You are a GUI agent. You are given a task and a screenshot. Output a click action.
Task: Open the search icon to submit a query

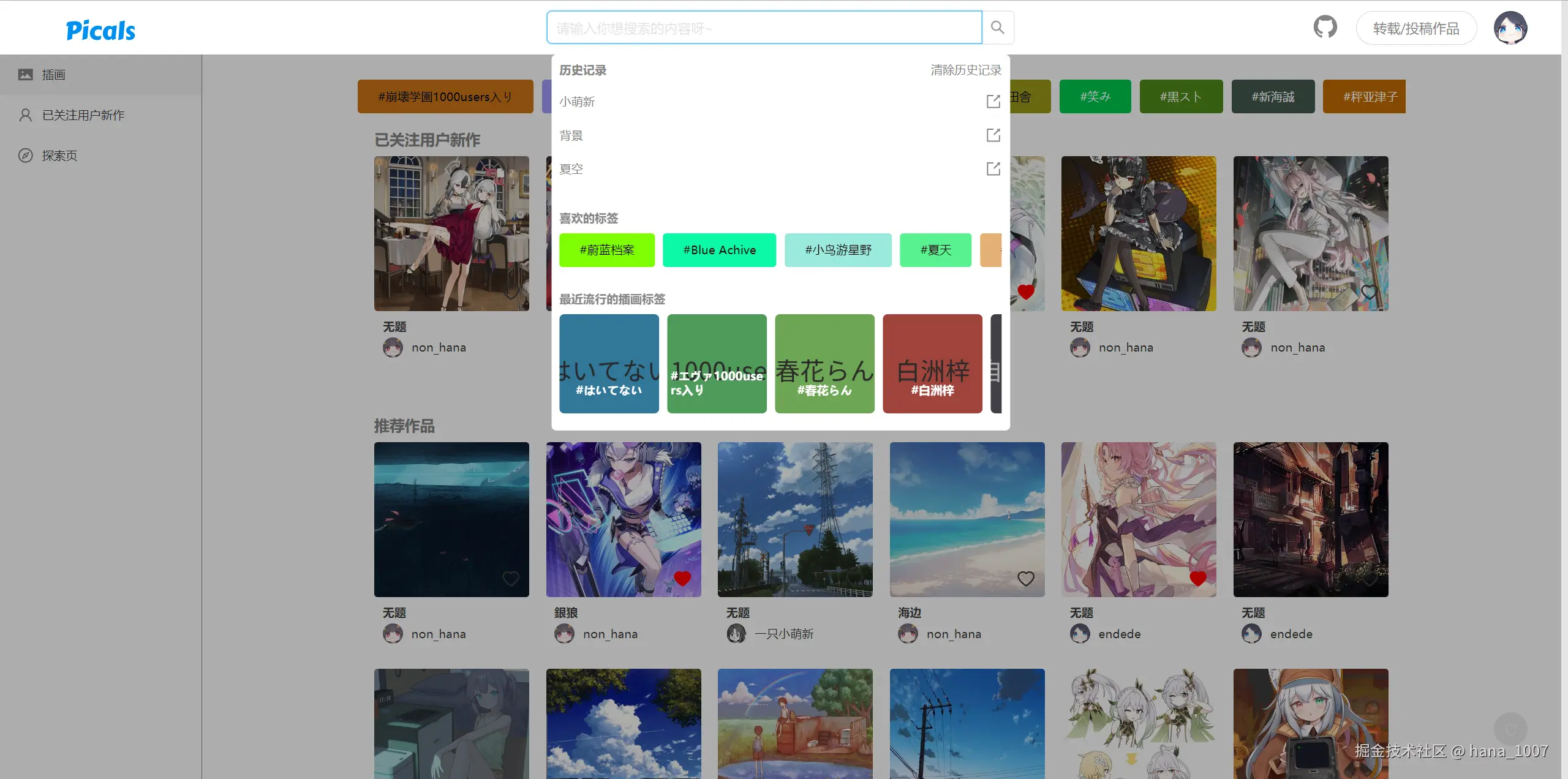click(x=997, y=27)
